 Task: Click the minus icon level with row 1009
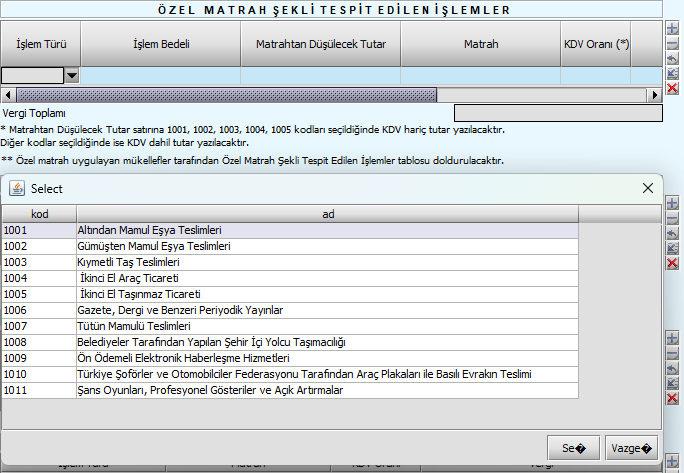point(672,353)
